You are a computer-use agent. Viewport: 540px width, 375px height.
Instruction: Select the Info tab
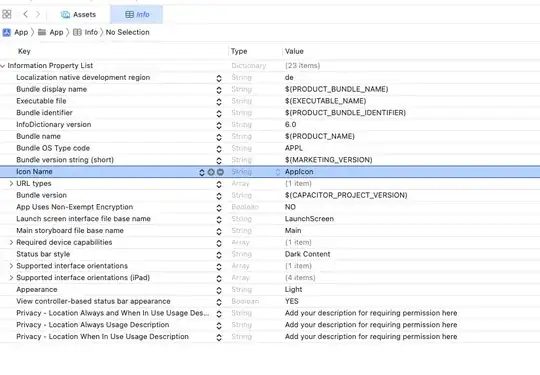pos(137,14)
